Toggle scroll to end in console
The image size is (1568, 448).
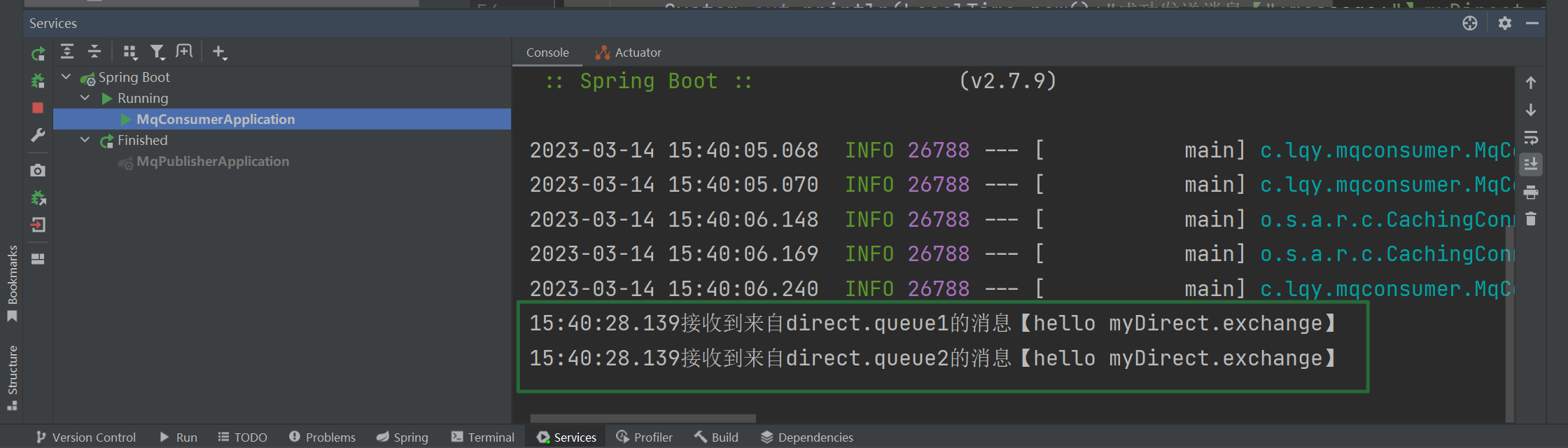click(1531, 164)
